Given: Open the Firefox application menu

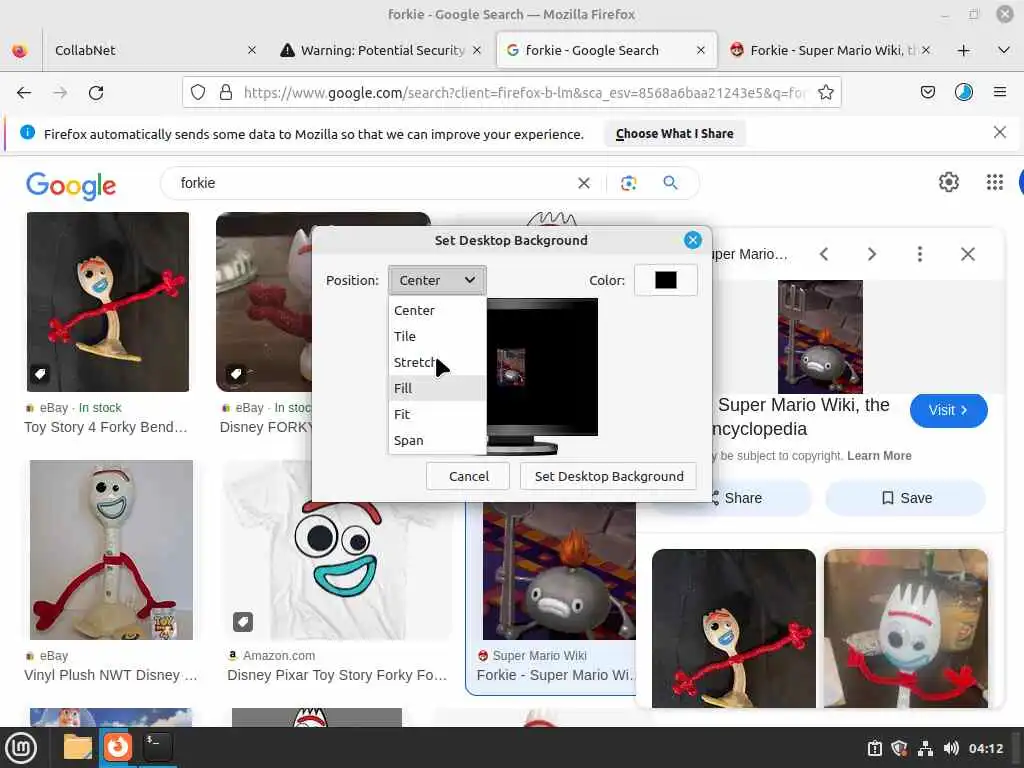Looking at the screenshot, I should point(999,93).
